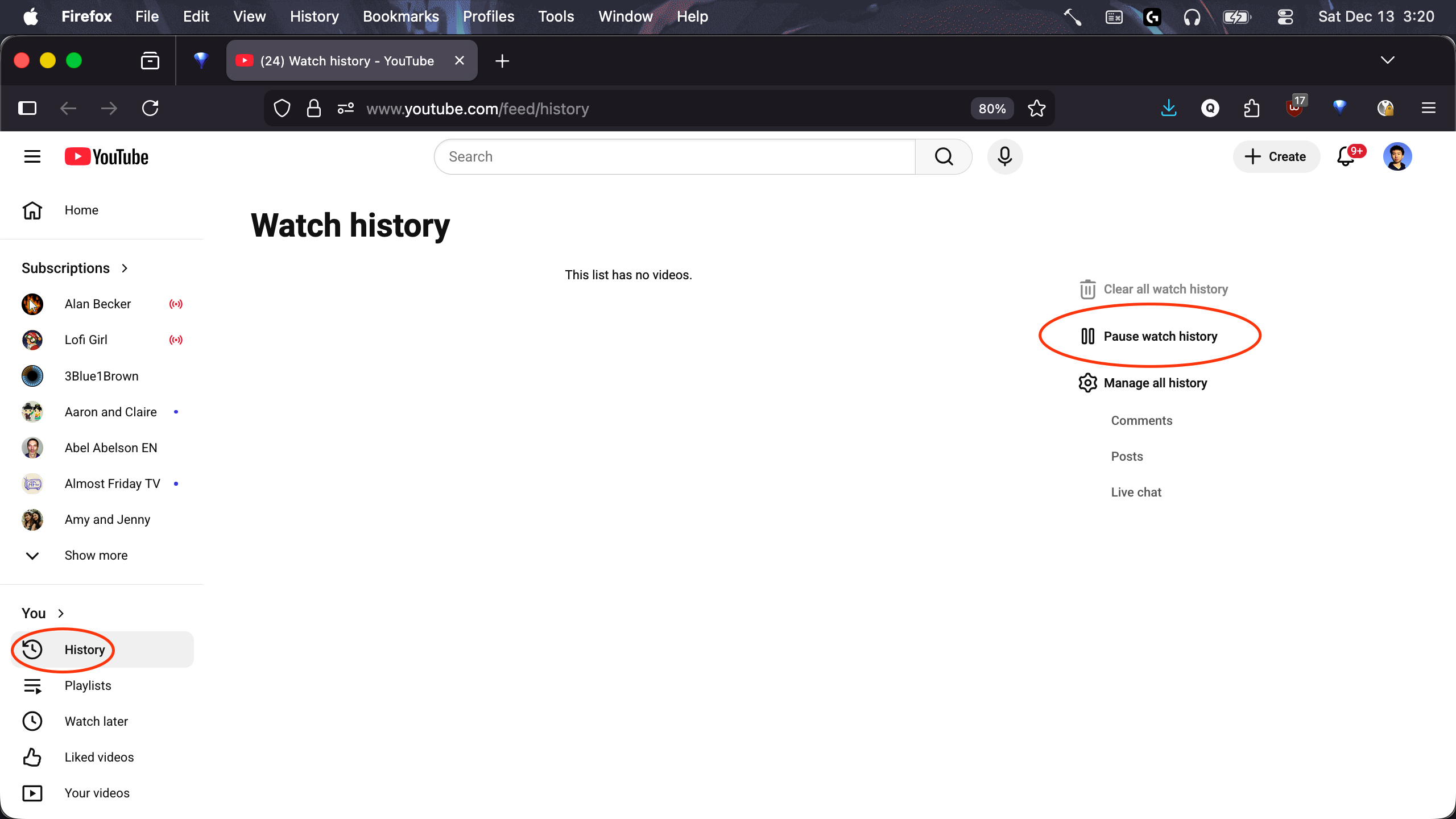Viewport: 1456px width, 819px height.
Task: Open Playlists from the sidebar
Action: (x=88, y=685)
